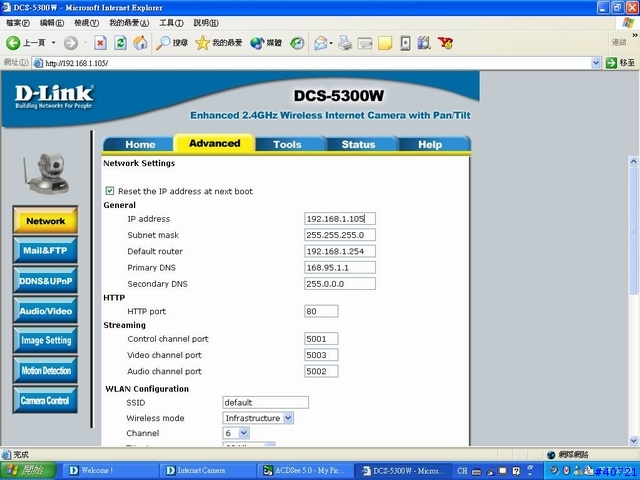Open the Search magnifier toolbar button
The image size is (640, 480).
point(172,43)
